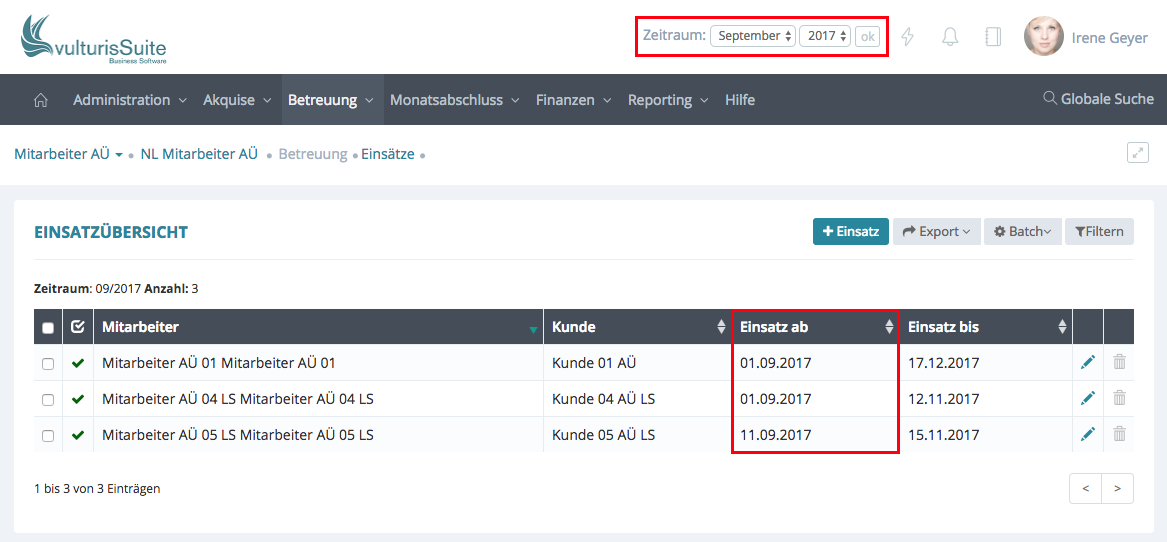Open the notebook icon in header
The height and width of the screenshot is (542, 1167).
tap(993, 37)
